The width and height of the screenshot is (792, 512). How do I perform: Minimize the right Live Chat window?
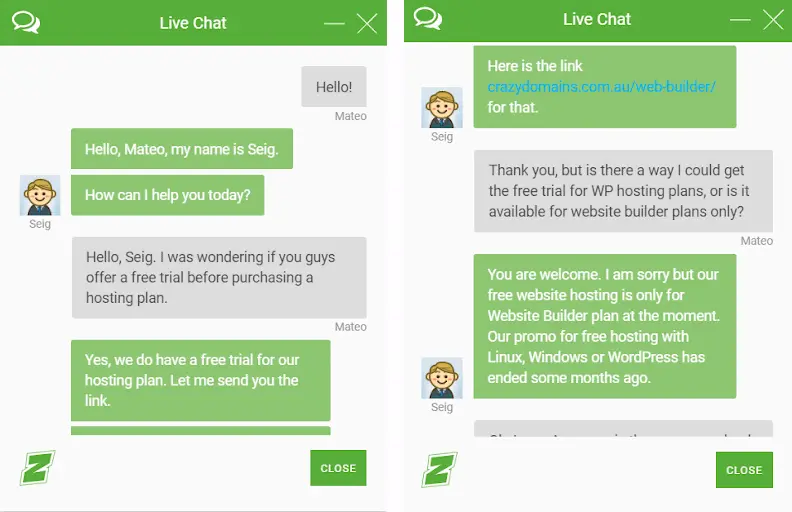[x=740, y=20]
